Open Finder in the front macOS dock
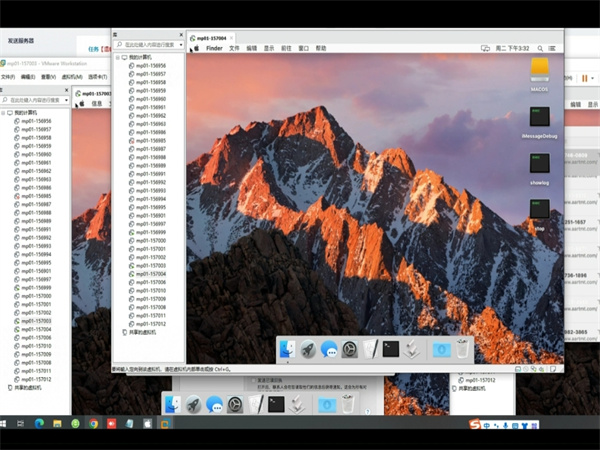The width and height of the screenshot is (600, 450). [x=288, y=349]
